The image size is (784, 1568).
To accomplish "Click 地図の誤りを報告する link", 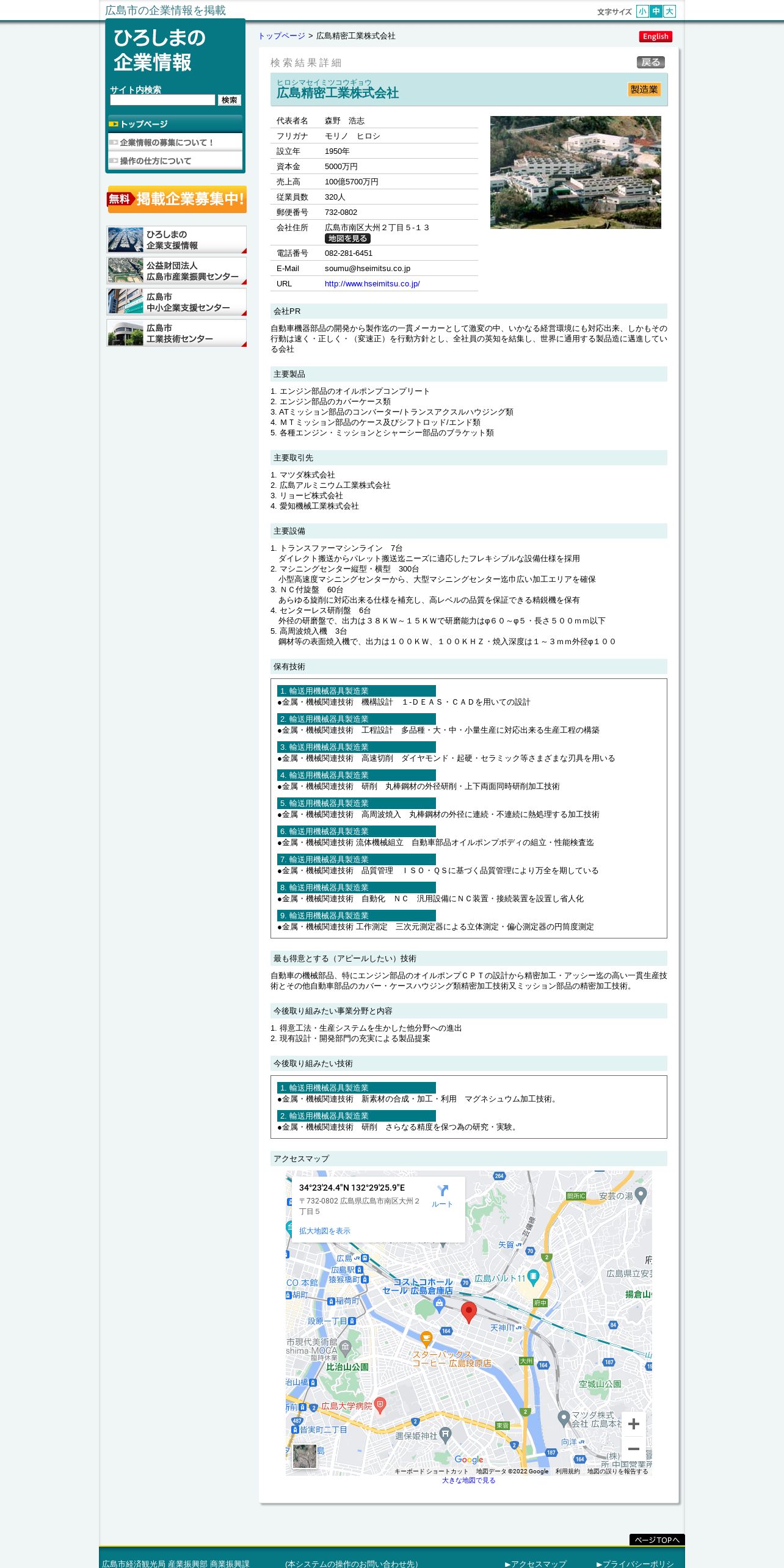I will (x=617, y=1472).
